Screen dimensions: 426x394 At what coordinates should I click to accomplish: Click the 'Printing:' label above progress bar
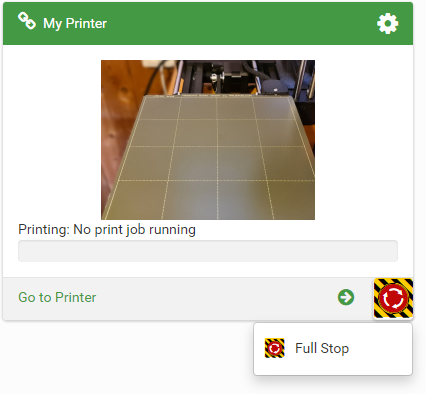[x=44, y=230]
